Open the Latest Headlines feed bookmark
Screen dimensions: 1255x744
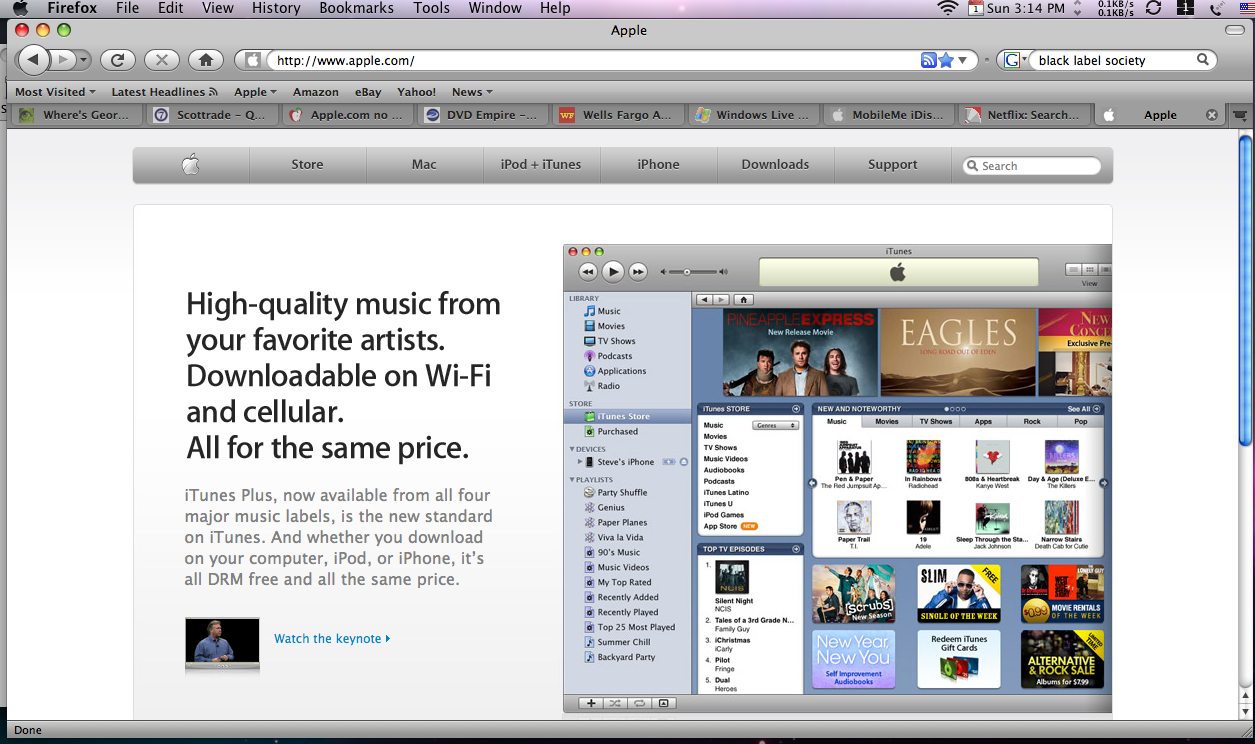click(164, 92)
